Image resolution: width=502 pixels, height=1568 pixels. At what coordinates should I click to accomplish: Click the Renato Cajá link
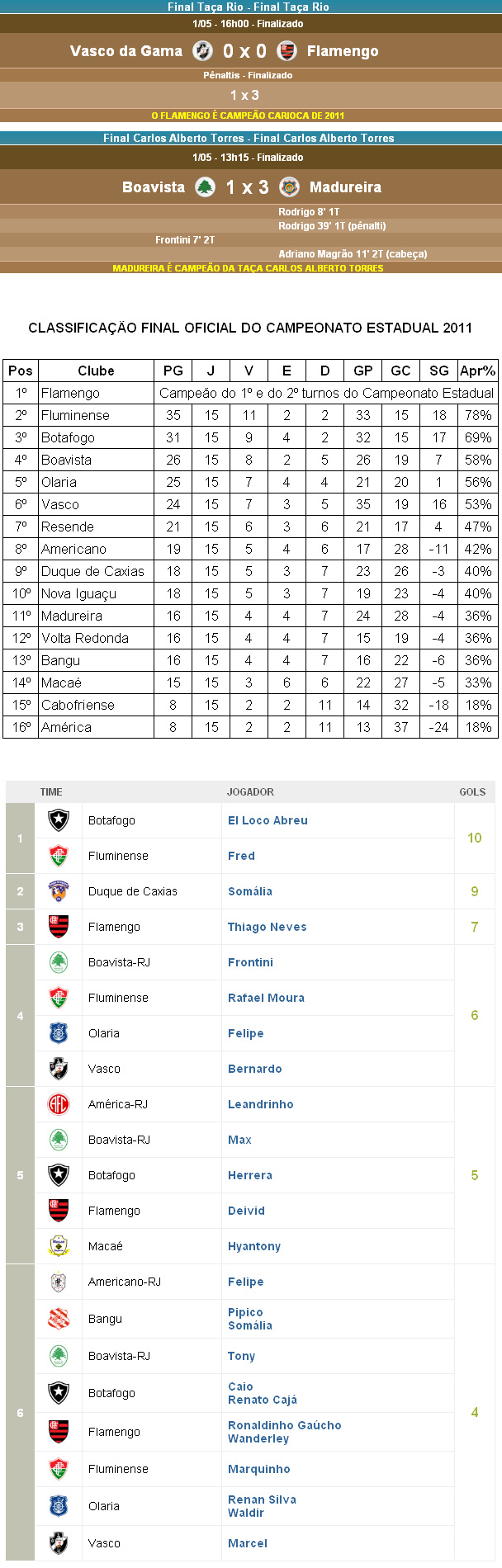click(263, 1400)
